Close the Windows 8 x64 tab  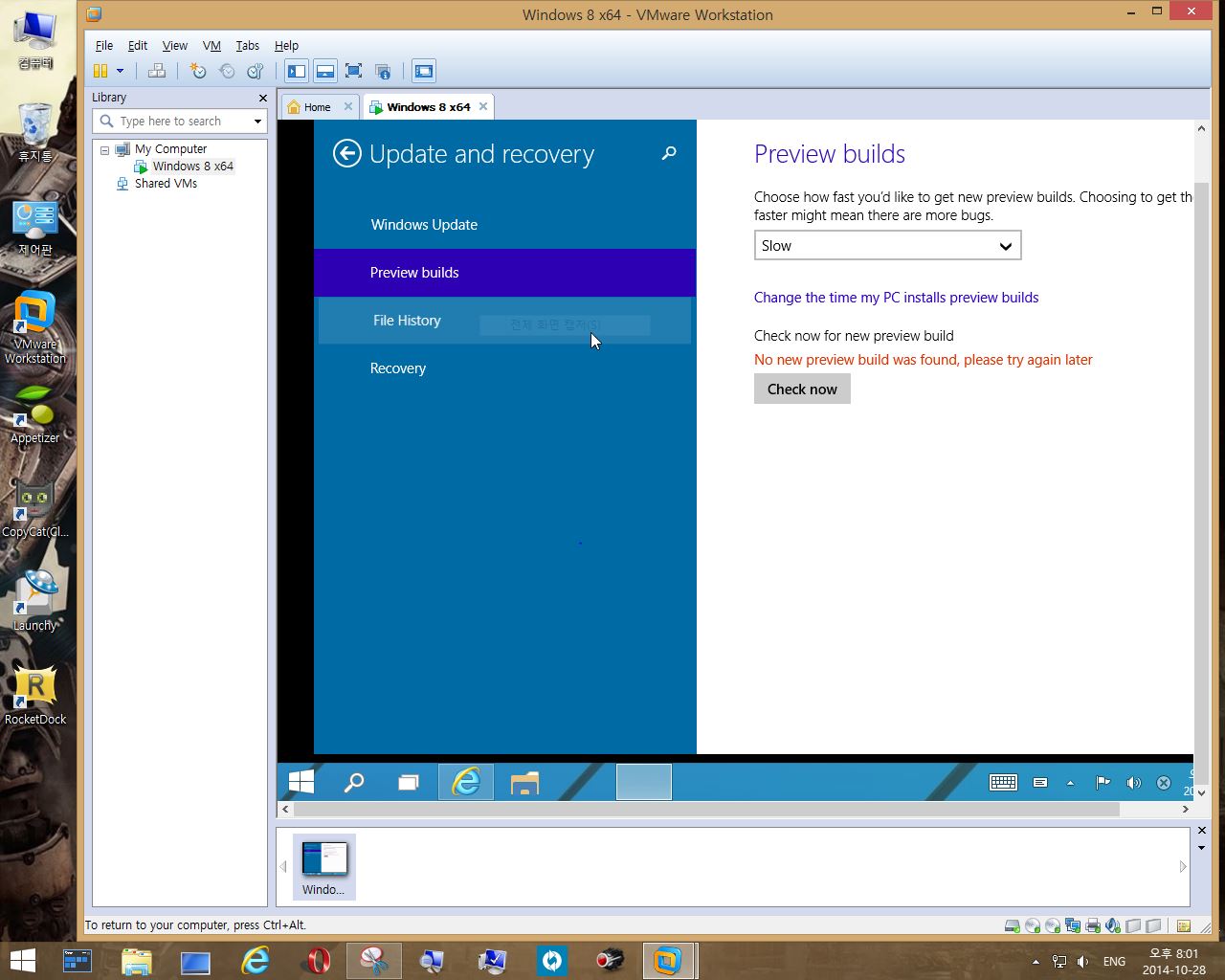[x=483, y=106]
